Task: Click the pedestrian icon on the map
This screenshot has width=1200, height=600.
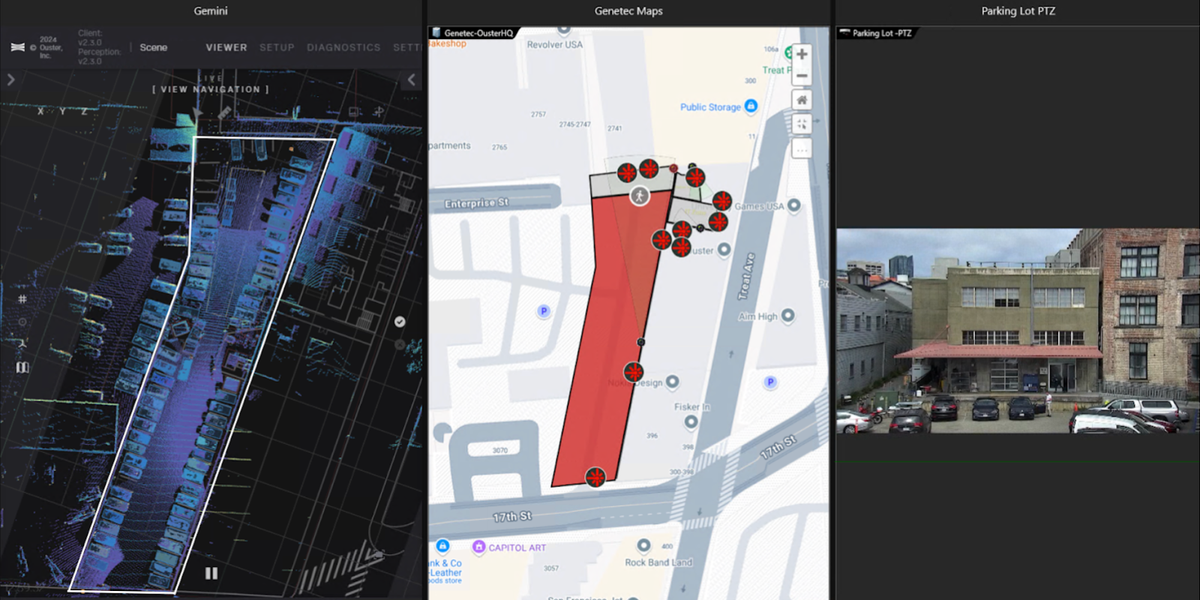Action: point(639,196)
